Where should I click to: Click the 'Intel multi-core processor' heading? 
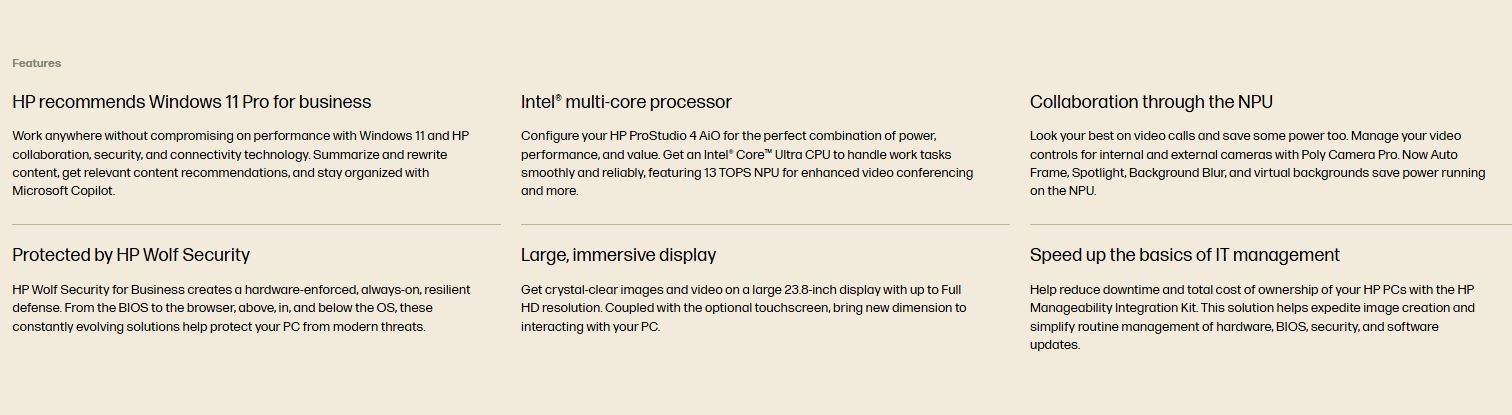[626, 102]
